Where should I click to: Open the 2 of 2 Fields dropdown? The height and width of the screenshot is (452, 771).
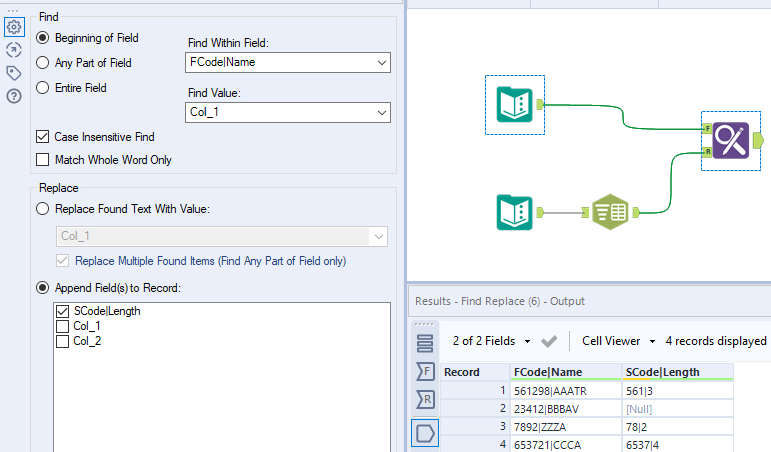(489, 341)
